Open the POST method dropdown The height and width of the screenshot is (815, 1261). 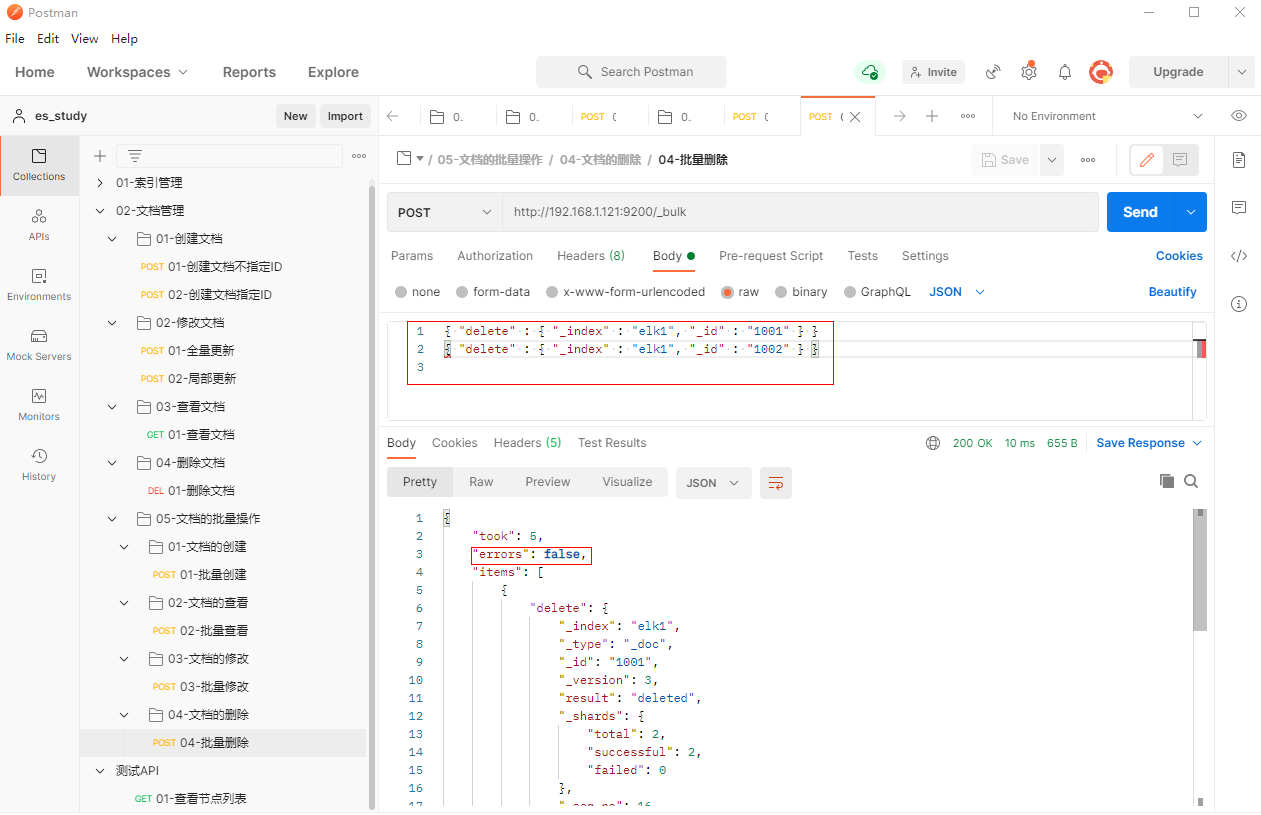click(x=445, y=212)
